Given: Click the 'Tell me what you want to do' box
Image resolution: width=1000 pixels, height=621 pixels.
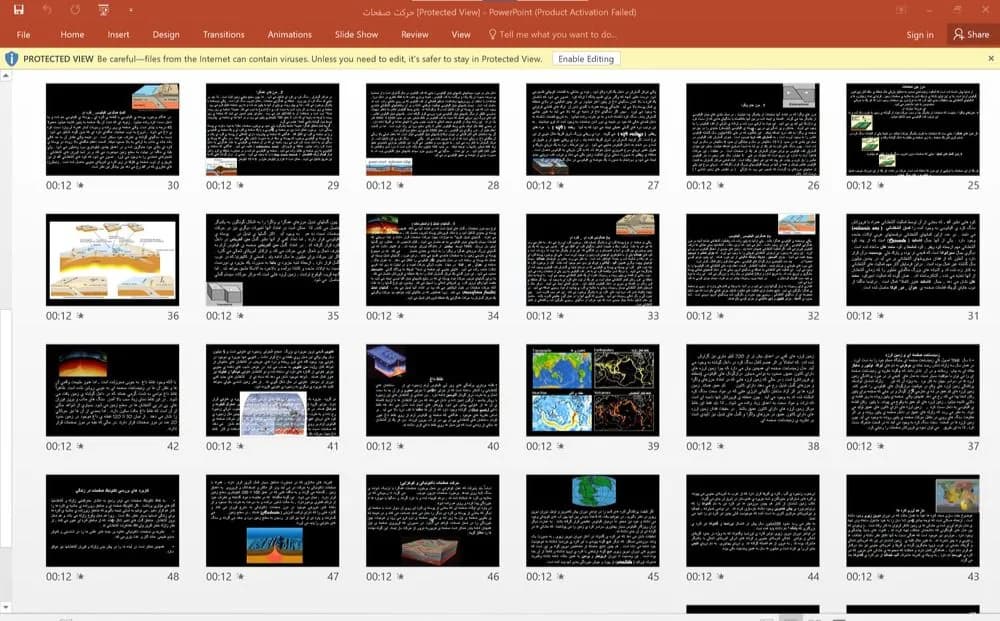Looking at the screenshot, I should click(x=552, y=34).
